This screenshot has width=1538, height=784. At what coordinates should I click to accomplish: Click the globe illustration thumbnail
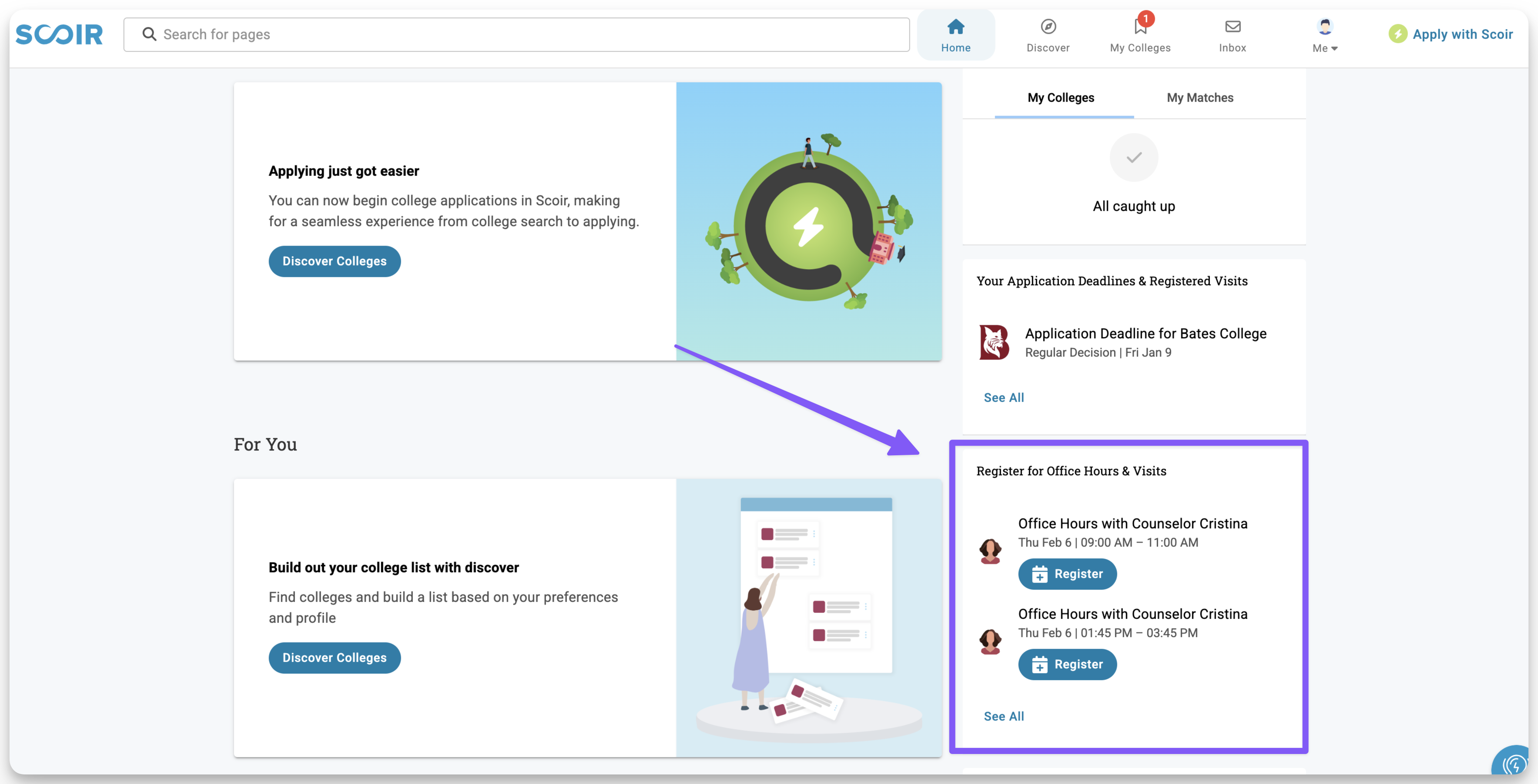click(x=808, y=221)
